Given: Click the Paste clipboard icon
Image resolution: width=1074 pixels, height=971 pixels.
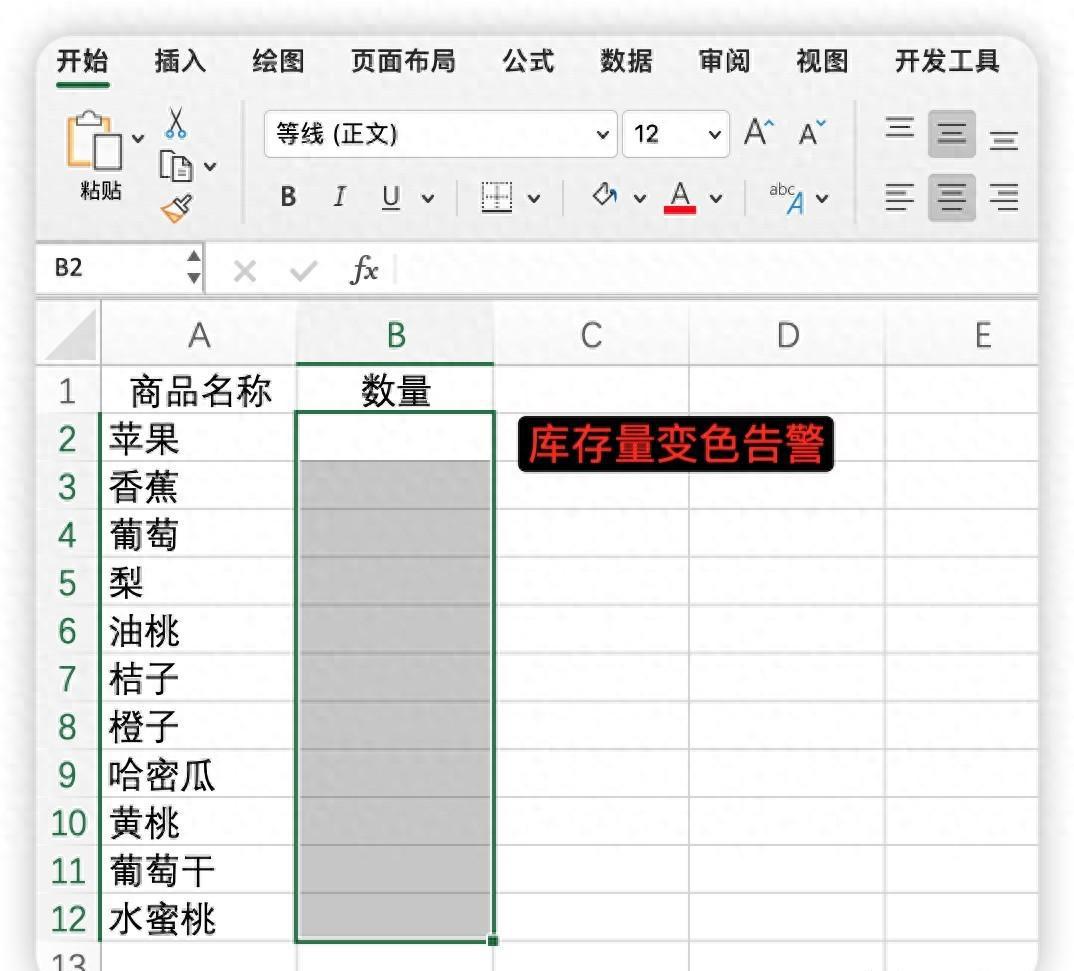Looking at the screenshot, I should tap(93, 140).
